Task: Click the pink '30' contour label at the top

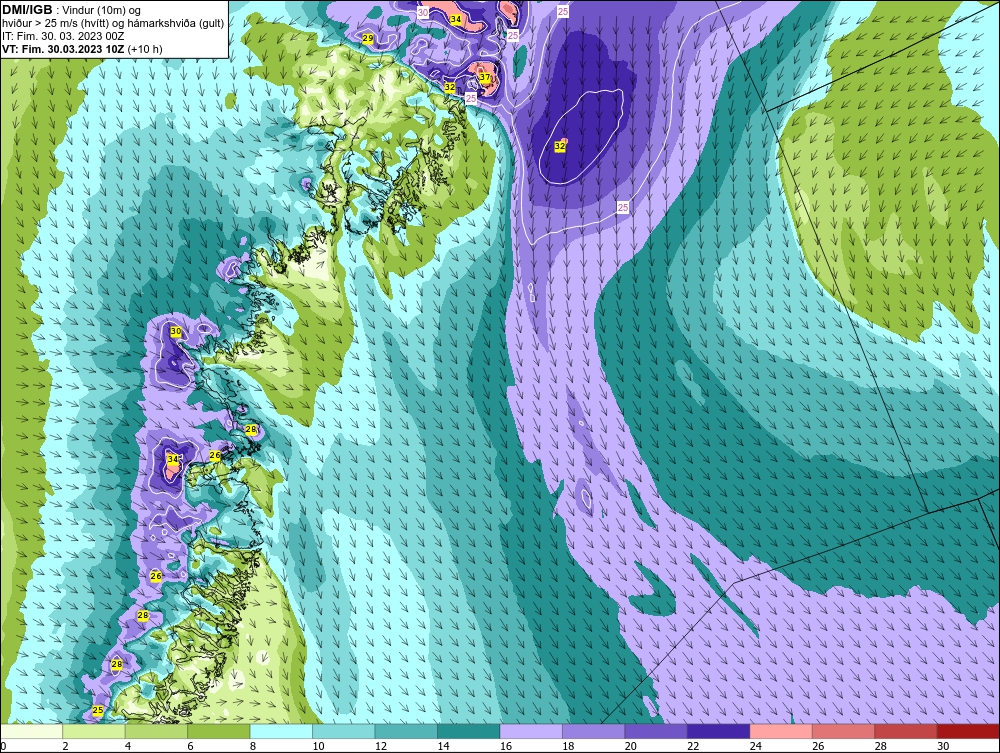Action: 423,12
